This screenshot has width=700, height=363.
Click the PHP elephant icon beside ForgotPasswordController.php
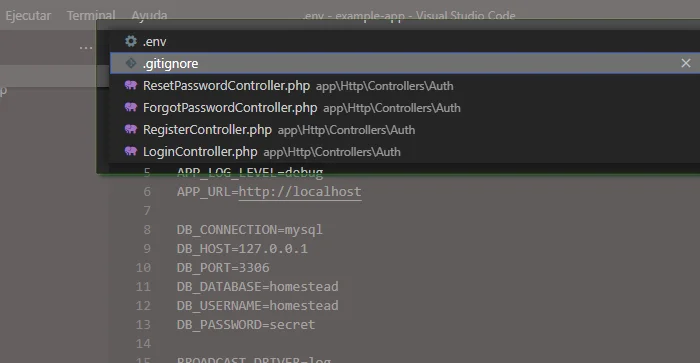131,107
